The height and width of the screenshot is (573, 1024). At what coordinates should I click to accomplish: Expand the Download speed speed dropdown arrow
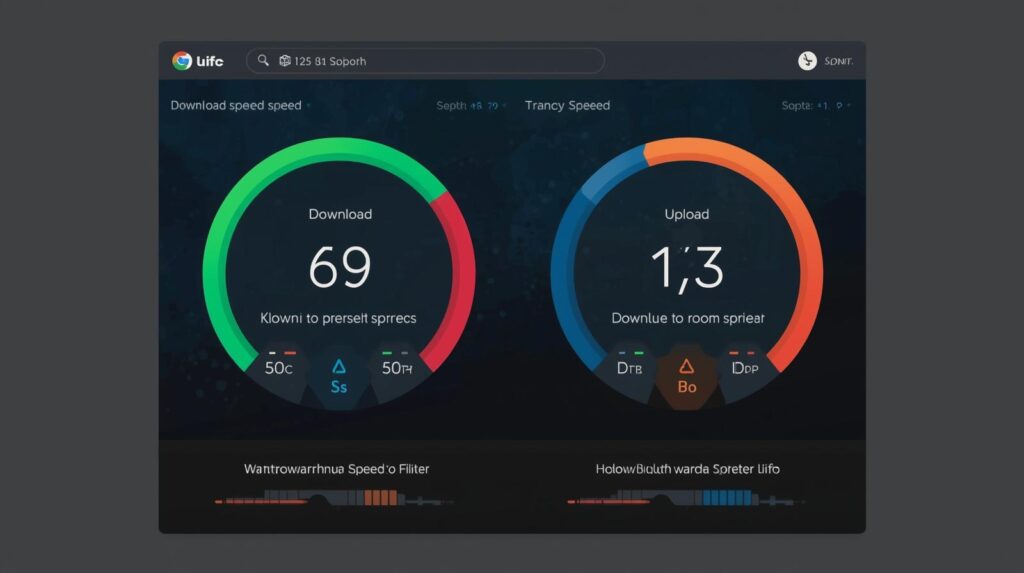point(310,105)
